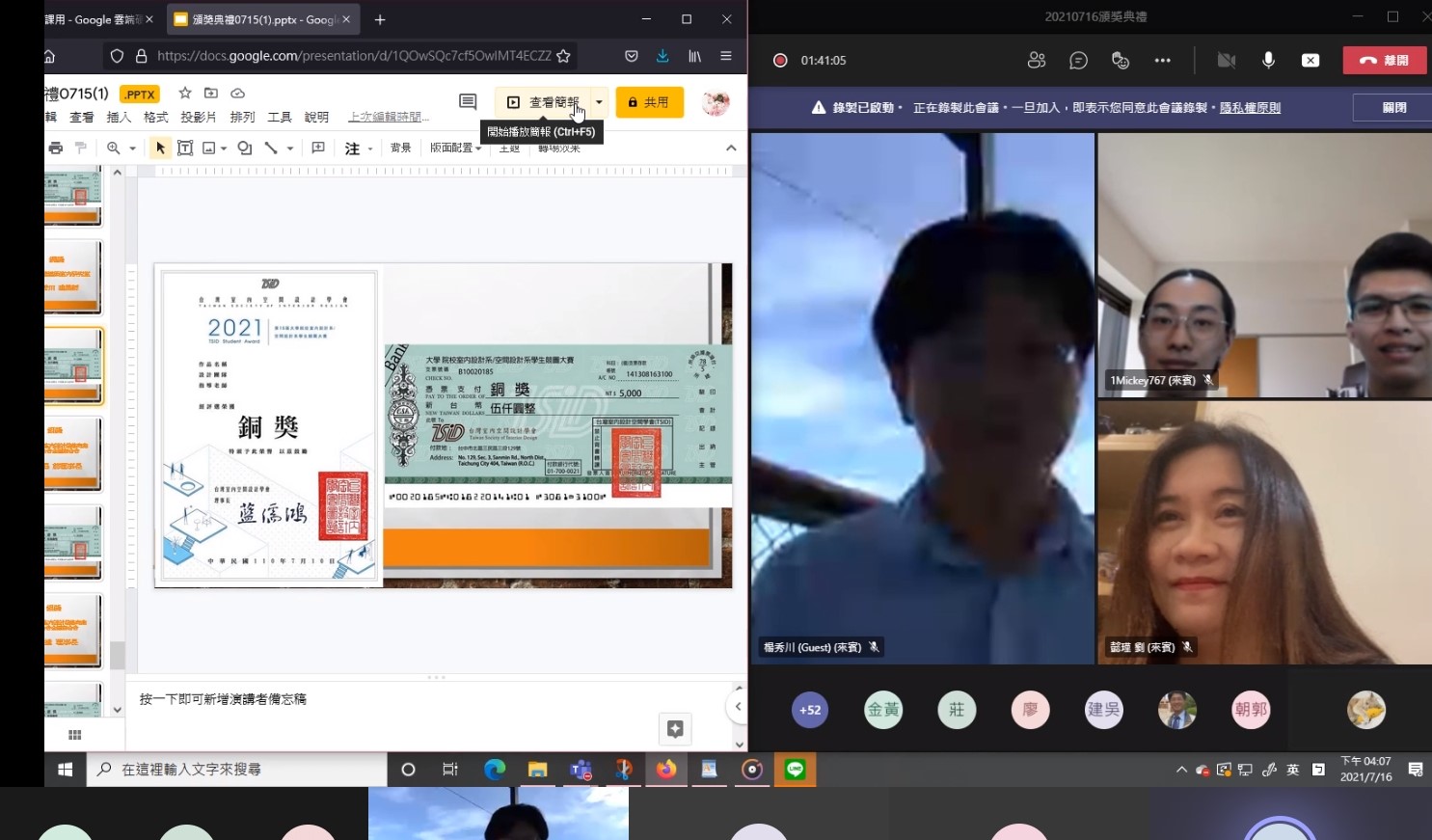Open a new Firefox tab

coord(380,19)
